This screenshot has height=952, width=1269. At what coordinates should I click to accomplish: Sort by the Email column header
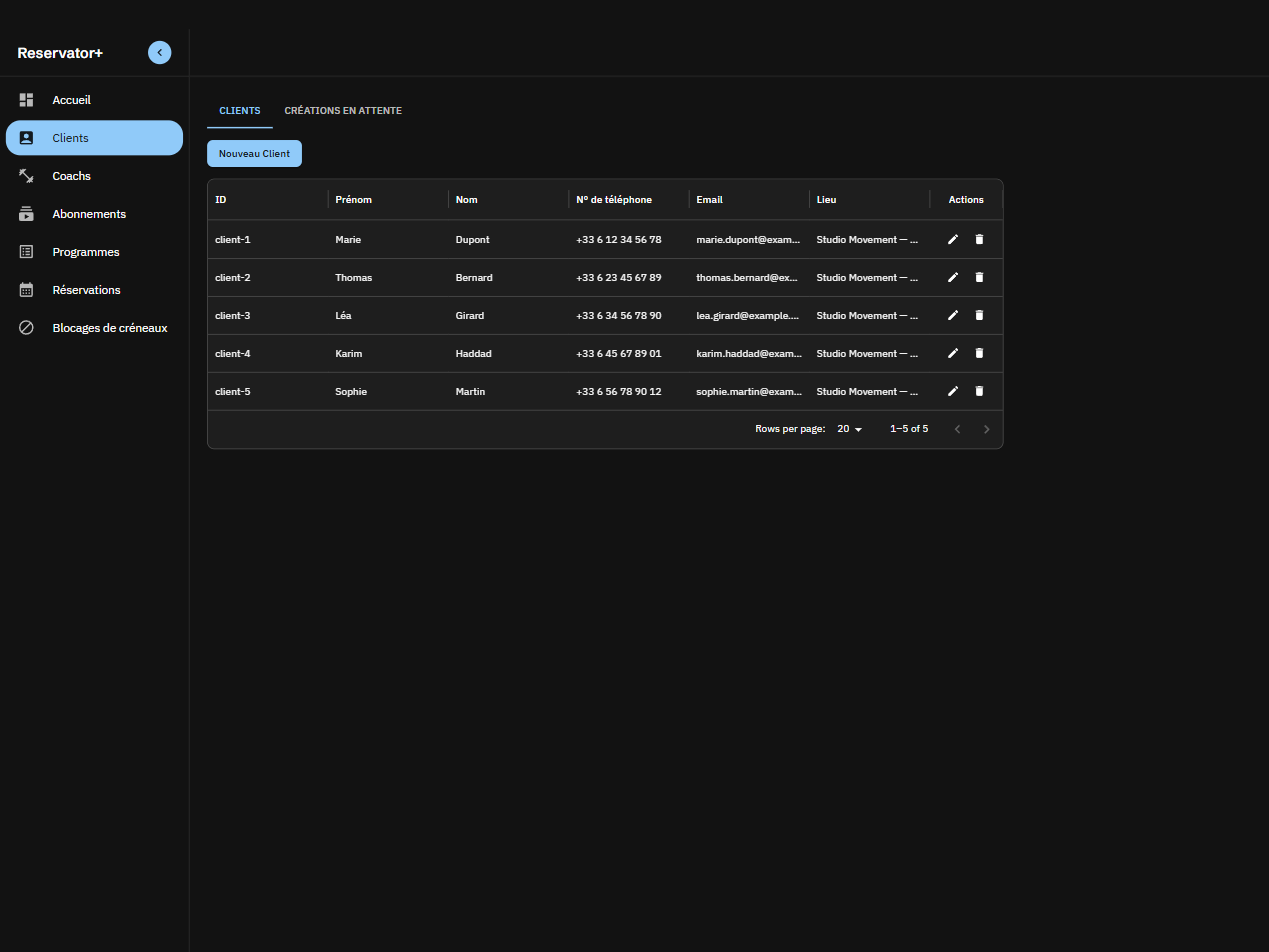click(749, 200)
